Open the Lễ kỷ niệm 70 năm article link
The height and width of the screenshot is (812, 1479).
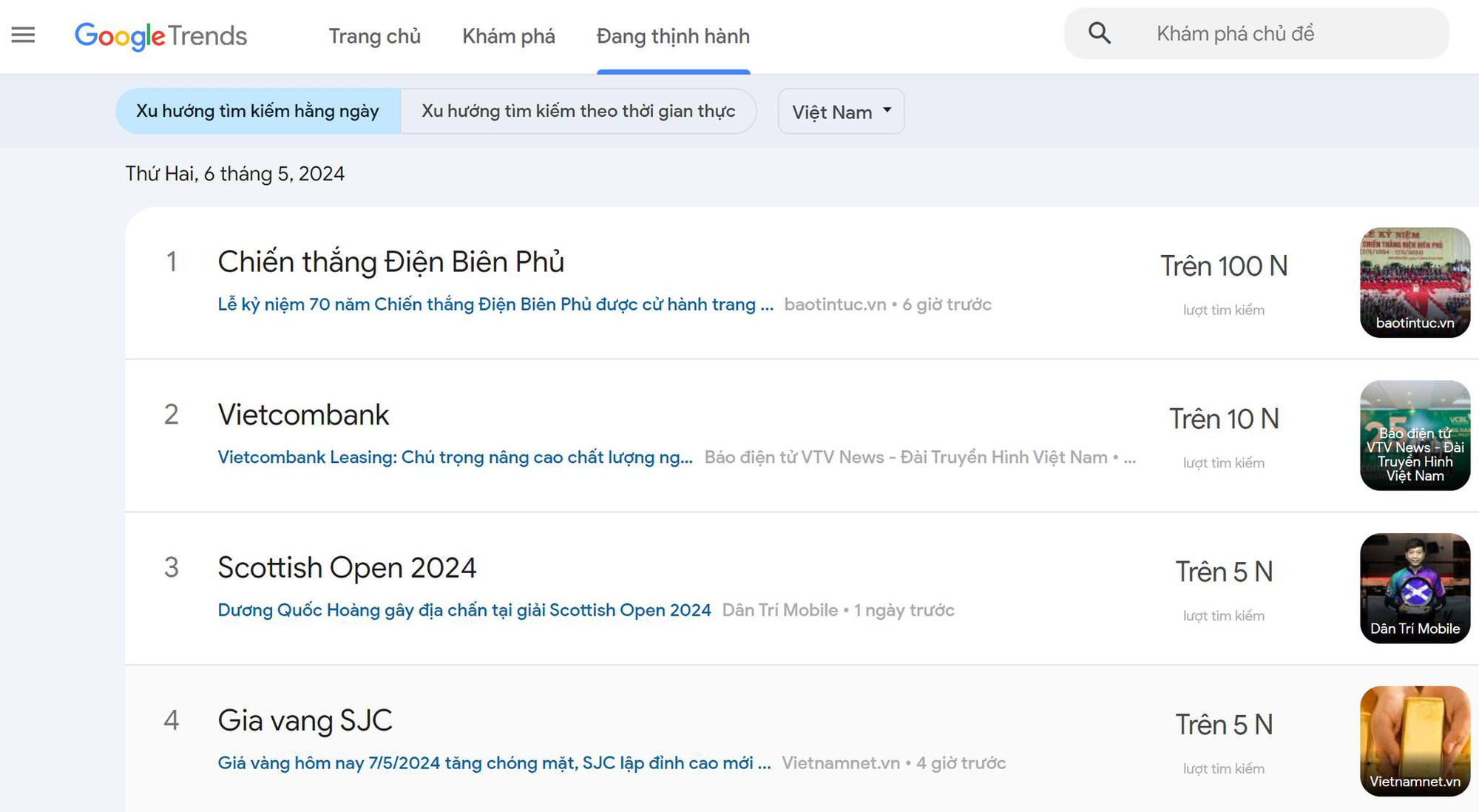point(495,304)
